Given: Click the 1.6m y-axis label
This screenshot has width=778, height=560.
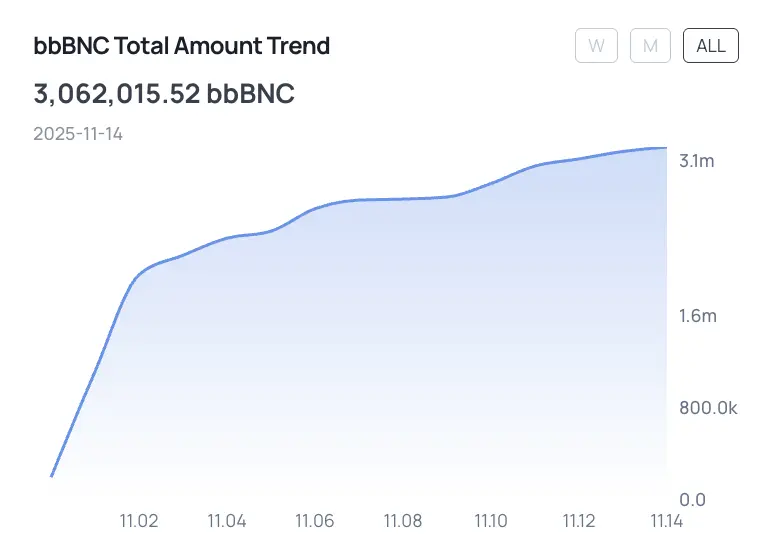Looking at the screenshot, I should 698,316.
